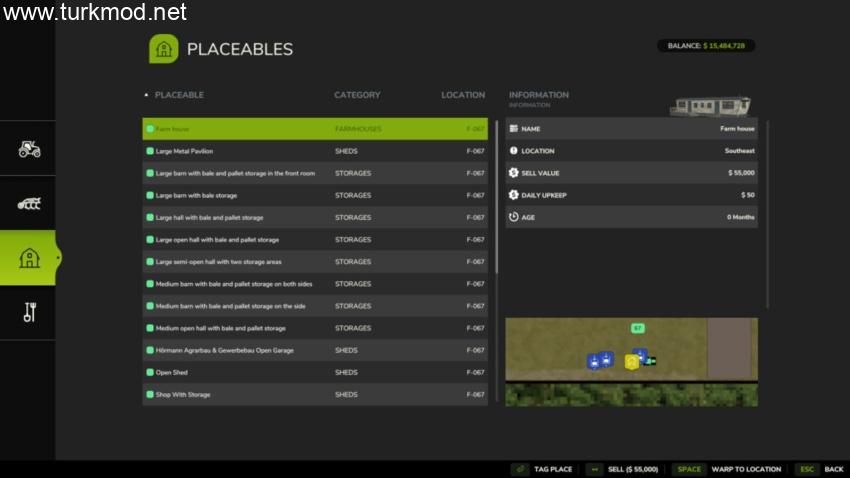This screenshot has width=850, height=478.
Task: Click Warp to Location button
Action: click(746, 469)
